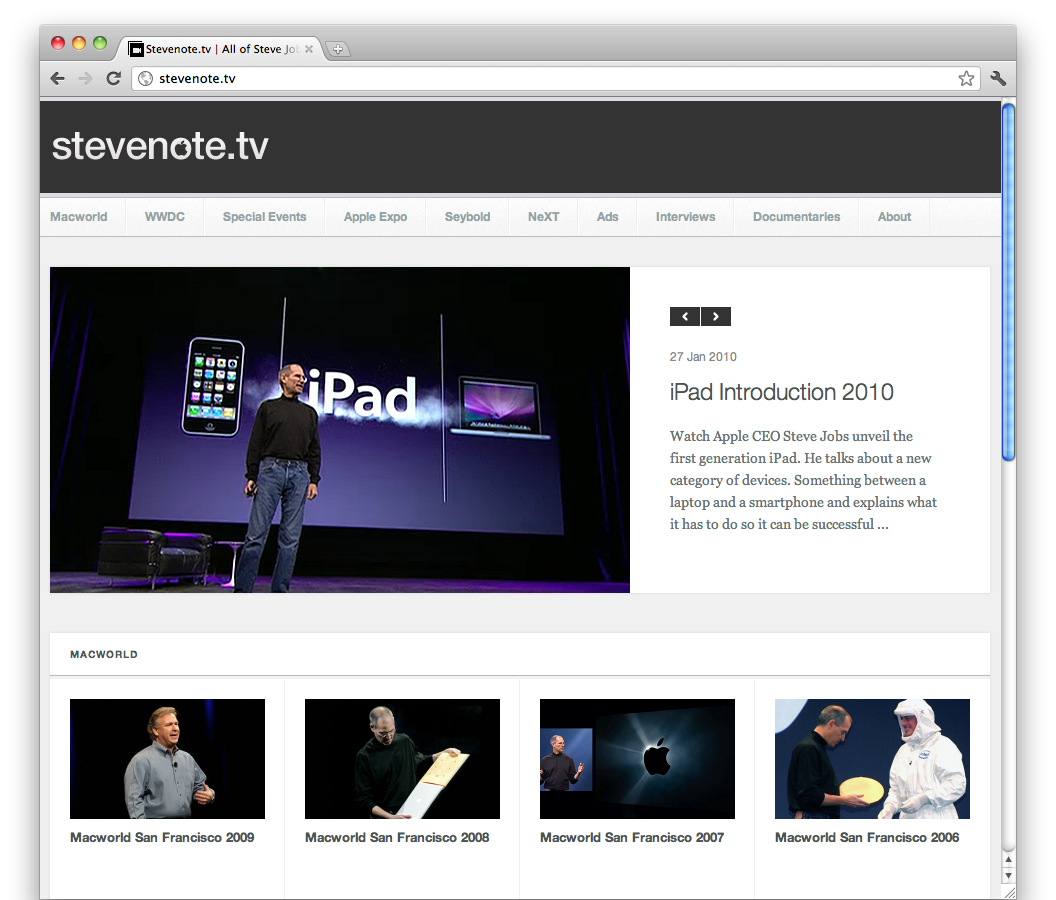Open the Seybold navigation item
1056x900 pixels.
[x=467, y=217]
